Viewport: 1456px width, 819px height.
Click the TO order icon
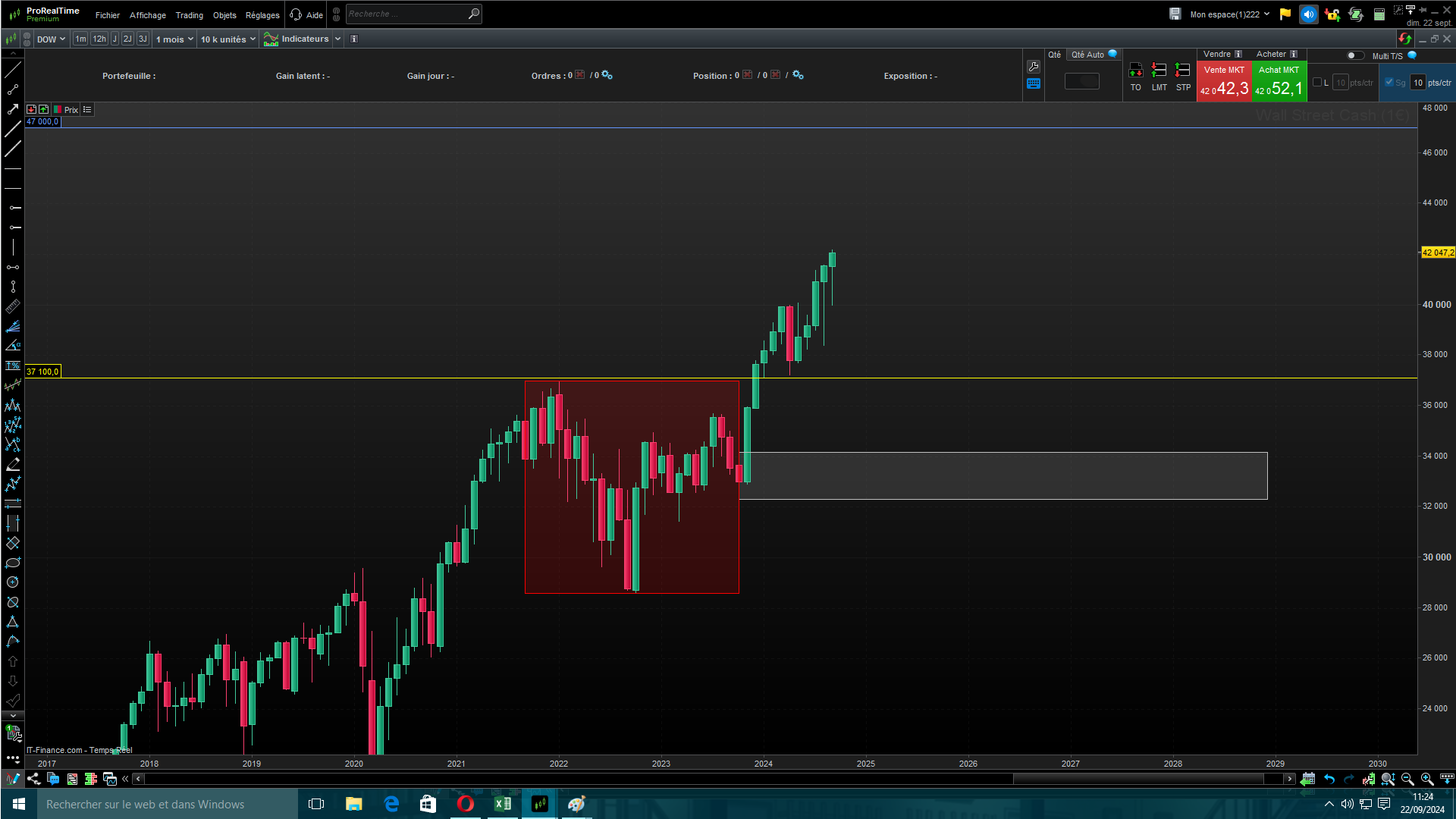[x=1135, y=71]
